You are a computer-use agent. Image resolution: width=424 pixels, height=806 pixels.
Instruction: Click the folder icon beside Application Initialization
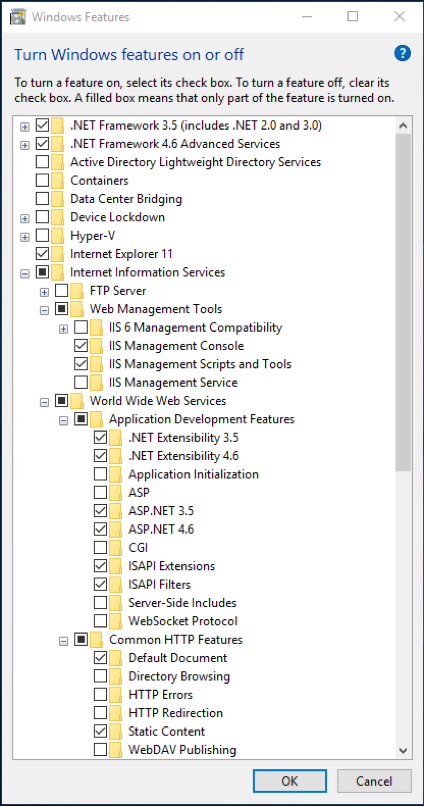pos(116,474)
